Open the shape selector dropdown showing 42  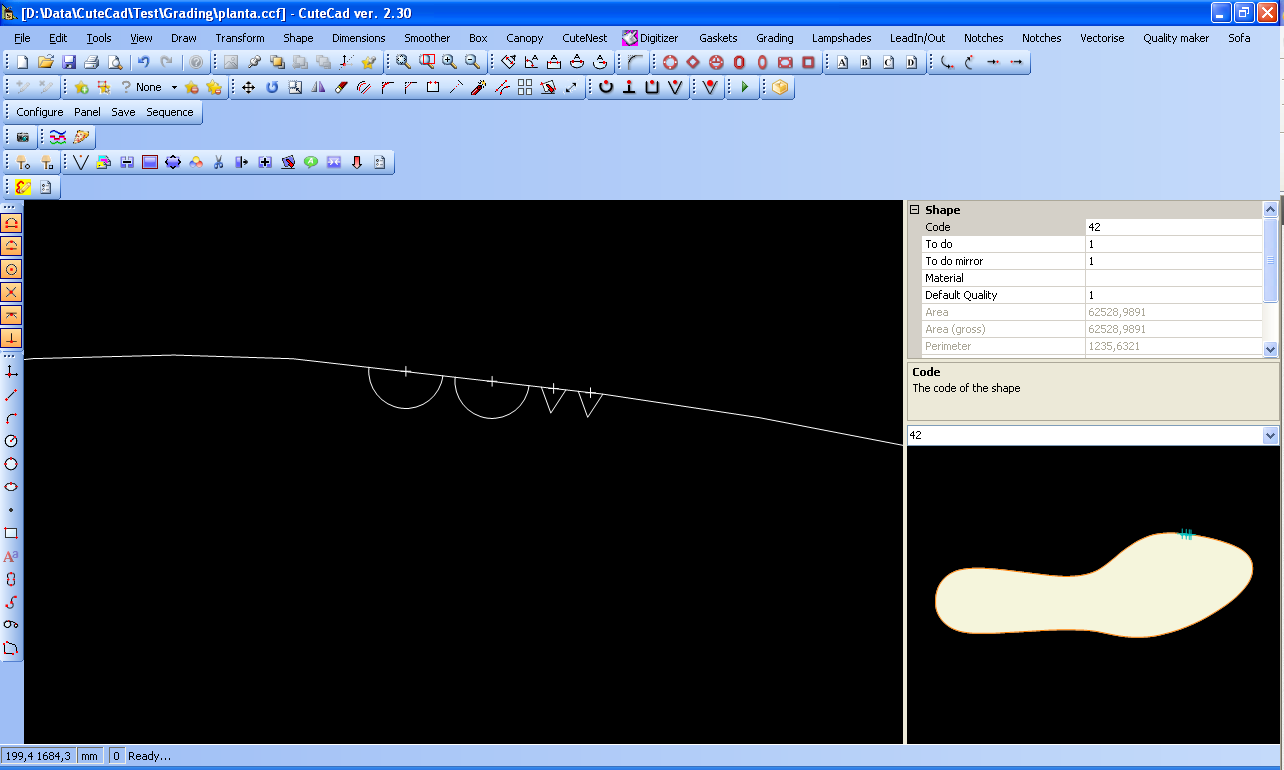click(x=1270, y=435)
